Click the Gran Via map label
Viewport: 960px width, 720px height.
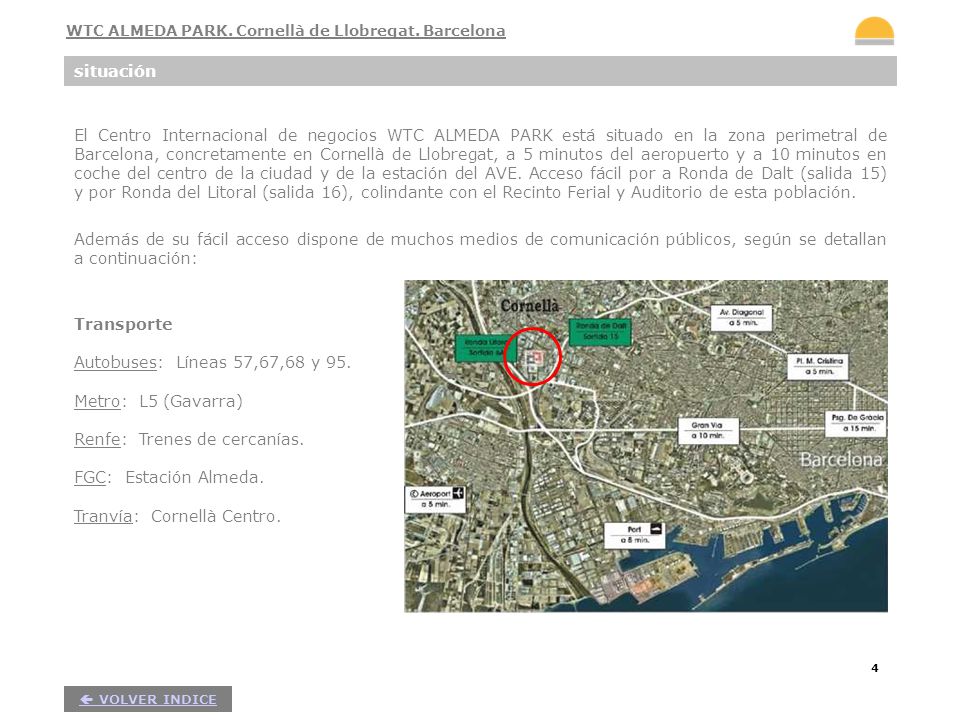[708, 430]
